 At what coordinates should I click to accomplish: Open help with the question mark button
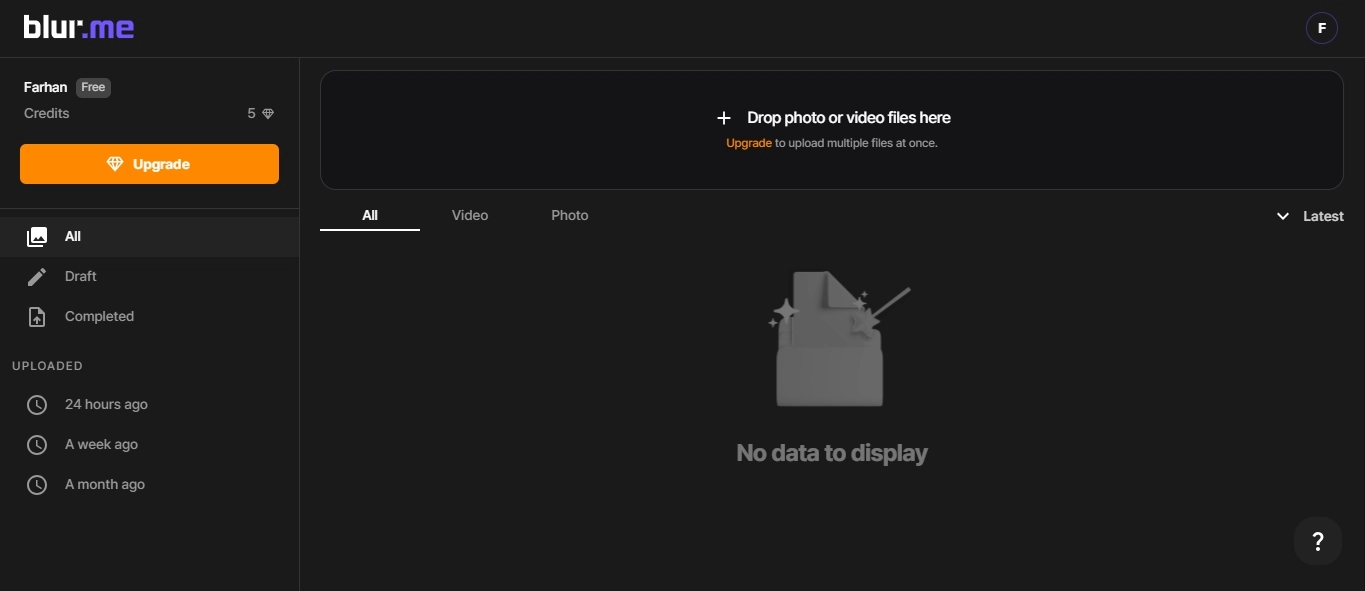[1317, 541]
